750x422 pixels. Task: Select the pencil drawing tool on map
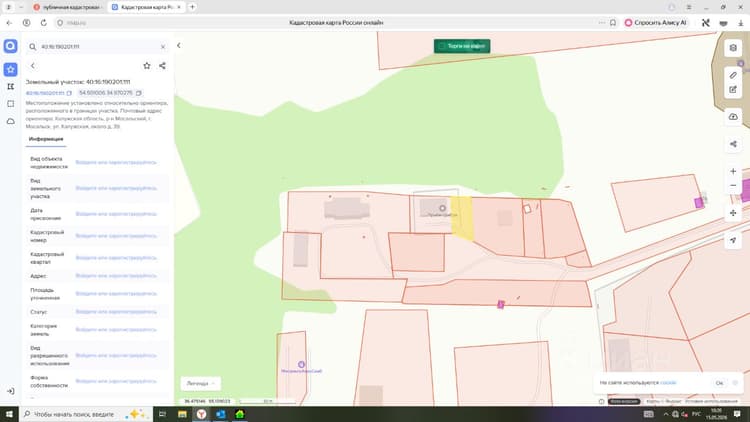click(x=733, y=75)
